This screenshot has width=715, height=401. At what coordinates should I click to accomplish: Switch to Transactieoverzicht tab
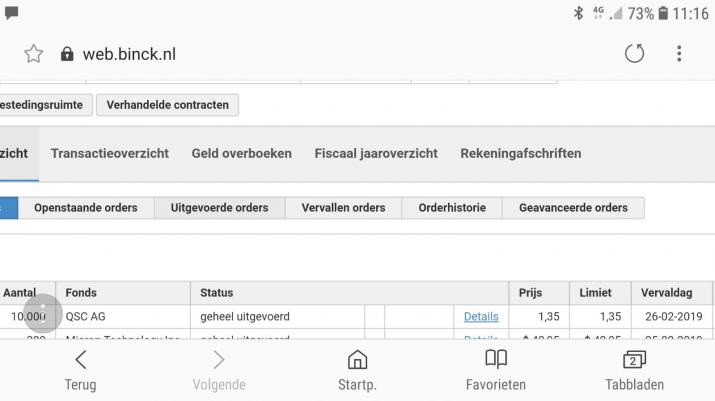[x=110, y=153]
